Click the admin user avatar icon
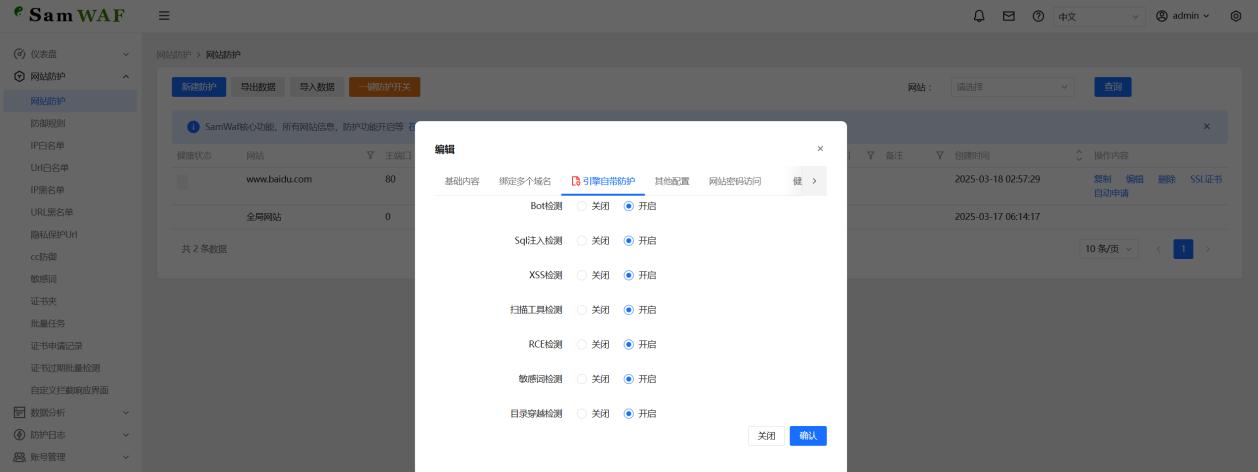This screenshot has height=472, width=1258. [x=1161, y=16]
